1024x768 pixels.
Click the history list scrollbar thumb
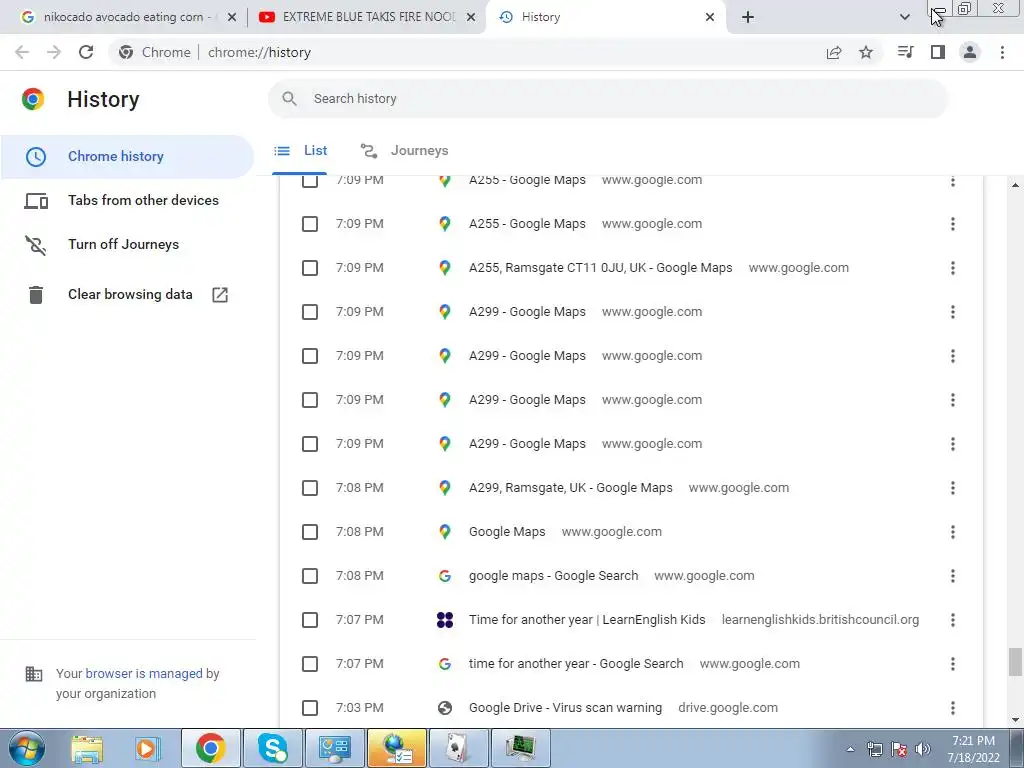(1015, 662)
